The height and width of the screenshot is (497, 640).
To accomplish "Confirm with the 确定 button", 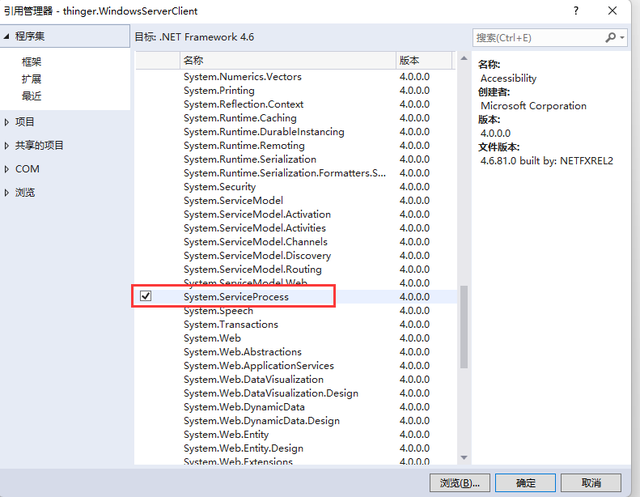I will point(525,483).
